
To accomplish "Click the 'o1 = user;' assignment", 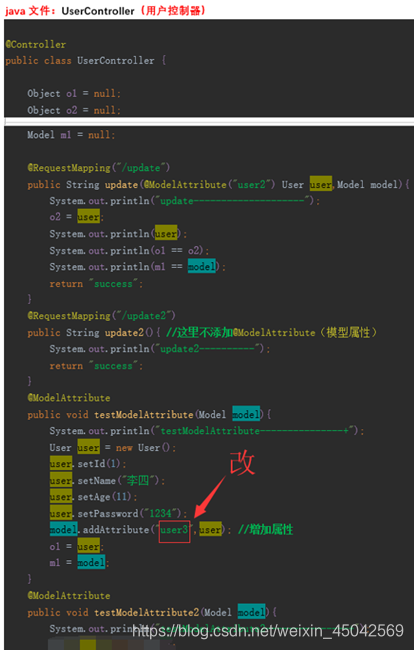I will tap(77, 546).
